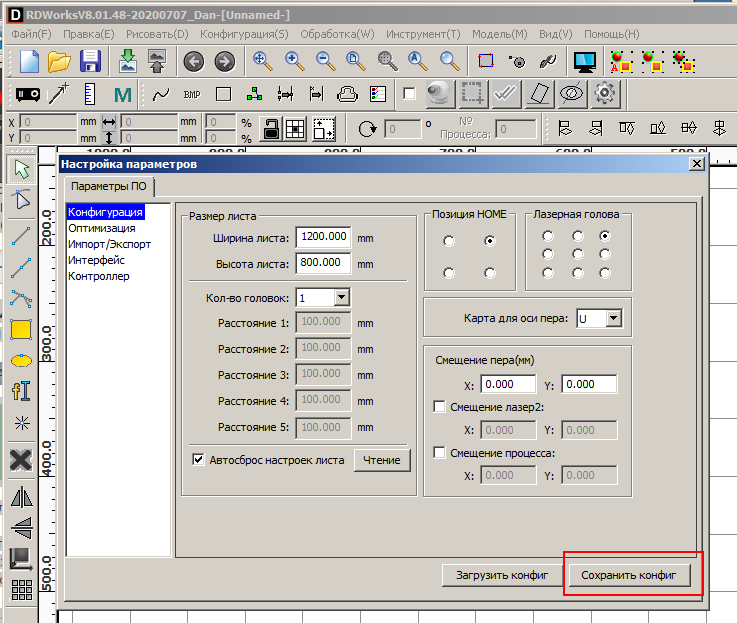
Task: Click Сохранить конфиг button
Action: (x=629, y=576)
